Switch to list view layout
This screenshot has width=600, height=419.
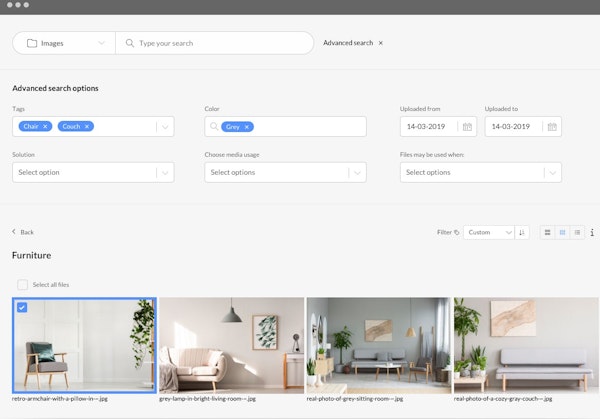click(x=577, y=232)
